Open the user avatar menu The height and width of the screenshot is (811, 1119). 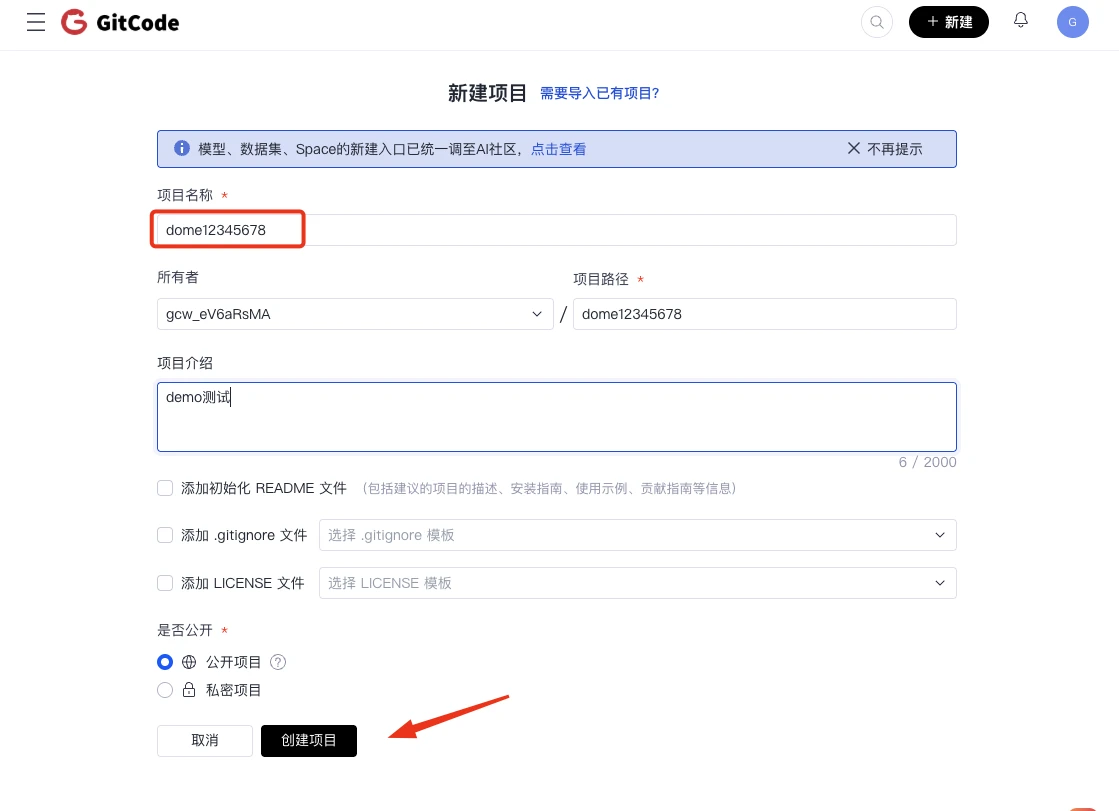[x=1072, y=21]
